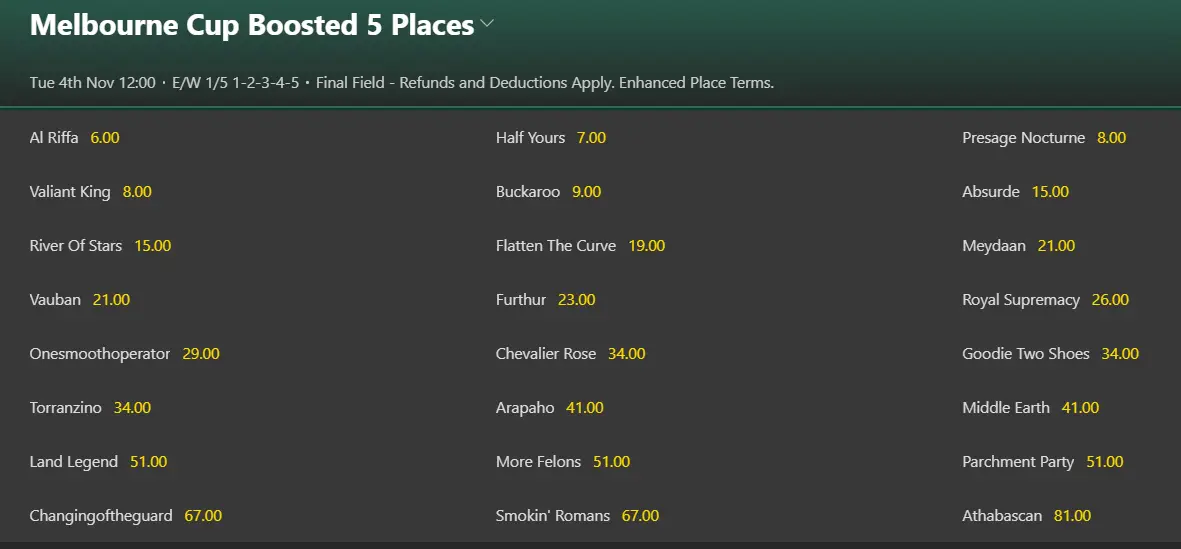Select Chevalier Rose at 34.00
This screenshot has width=1181, height=549.
pyautogui.click(x=626, y=354)
